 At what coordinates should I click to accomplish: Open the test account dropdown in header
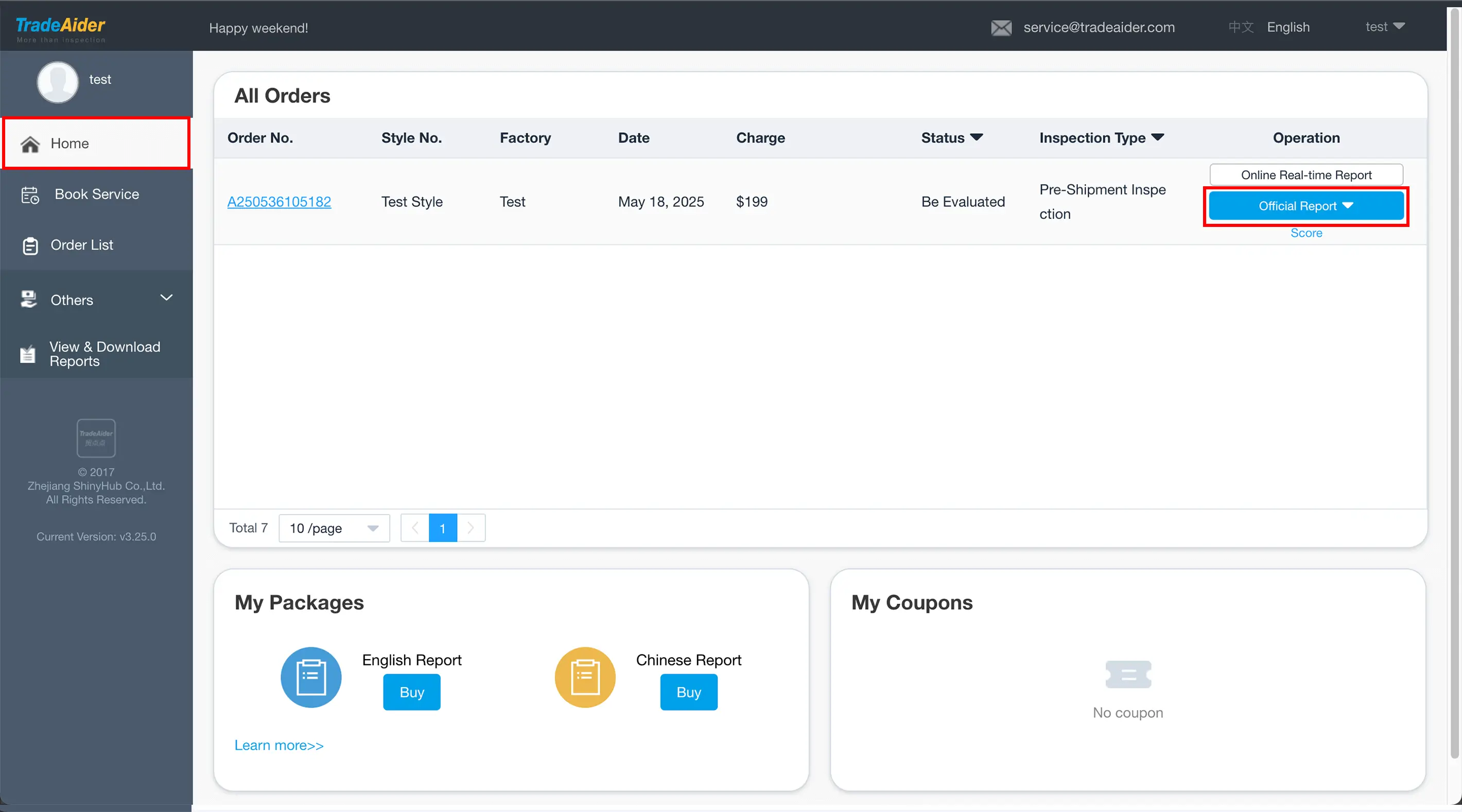pos(1385,27)
